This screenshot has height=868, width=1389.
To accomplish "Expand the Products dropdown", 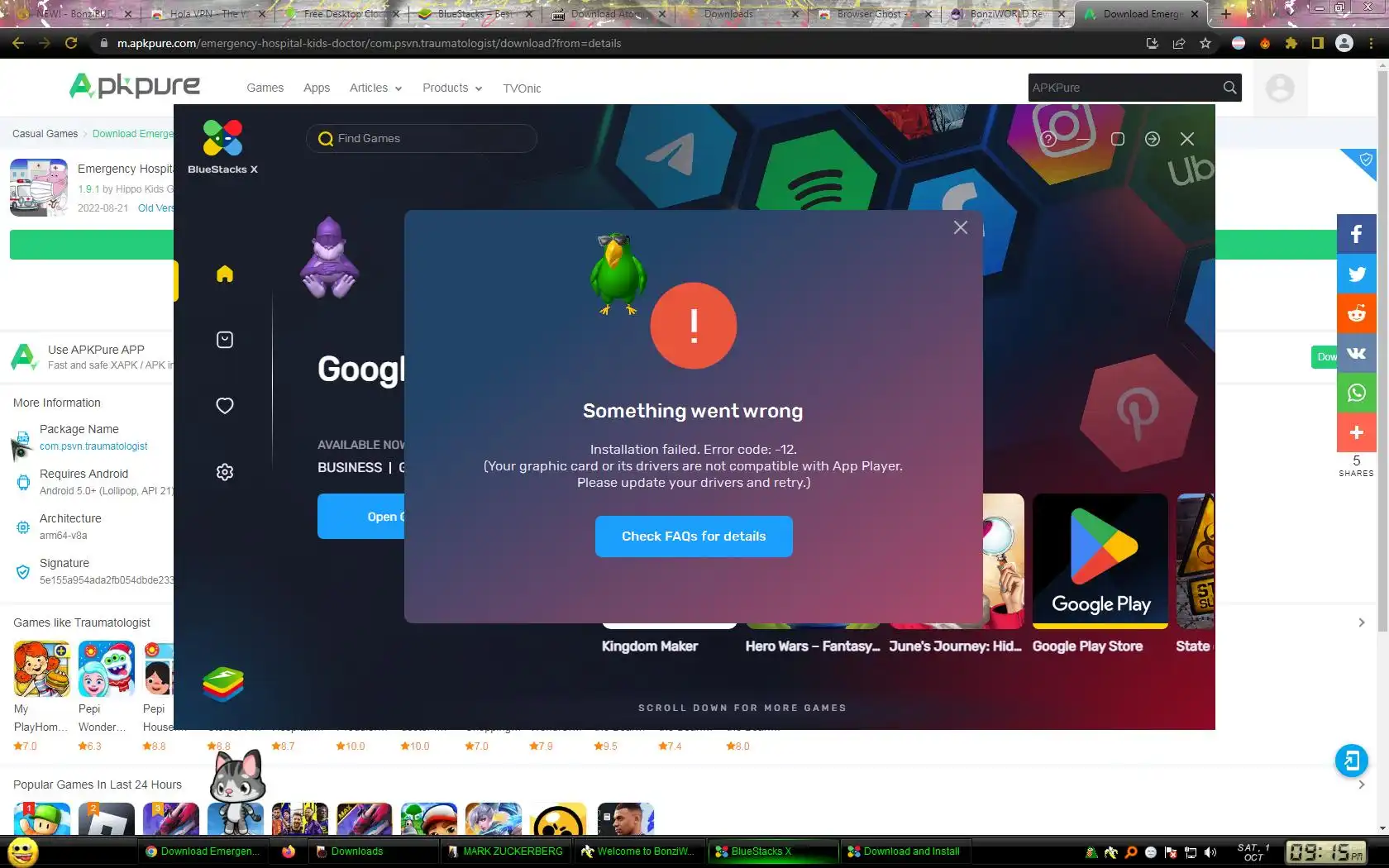I will [452, 88].
